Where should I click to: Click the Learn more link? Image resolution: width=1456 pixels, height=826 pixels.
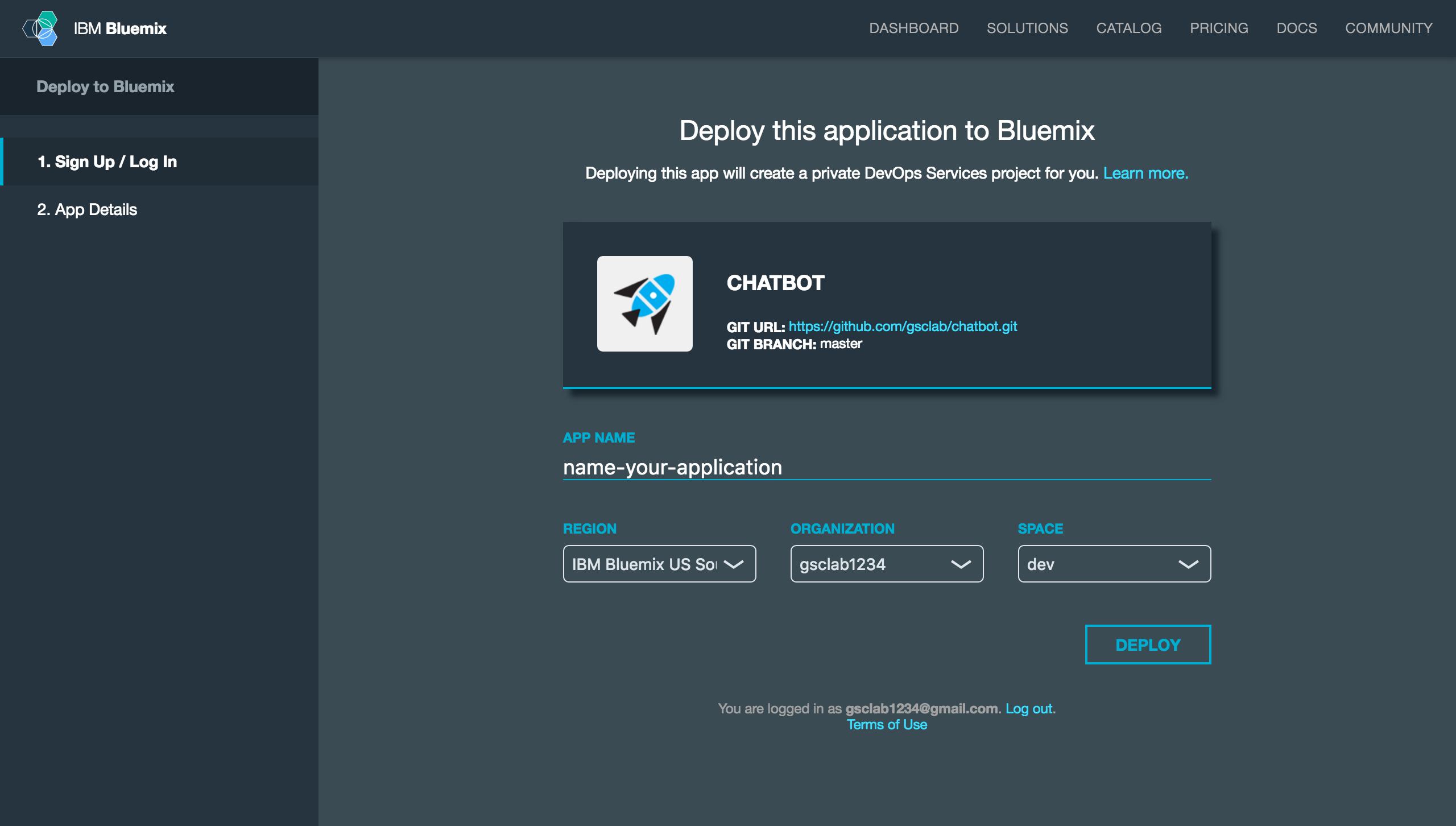(x=1145, y=173)
